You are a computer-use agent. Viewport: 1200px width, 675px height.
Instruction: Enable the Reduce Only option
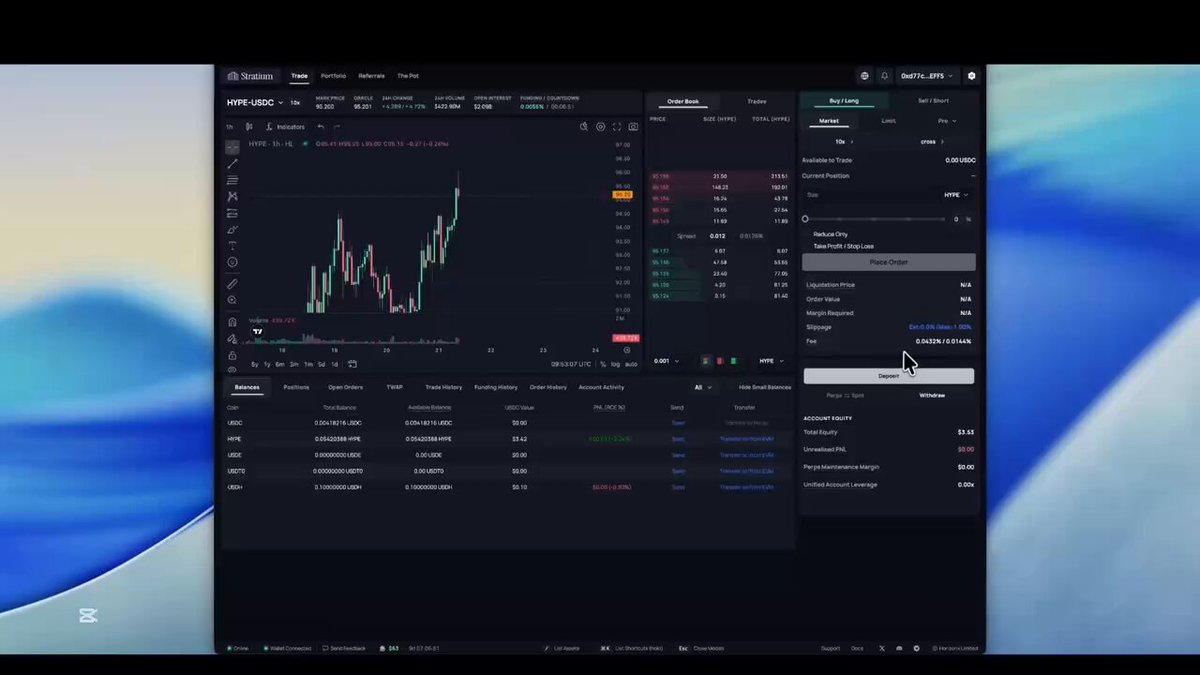(x=830, y=234)
